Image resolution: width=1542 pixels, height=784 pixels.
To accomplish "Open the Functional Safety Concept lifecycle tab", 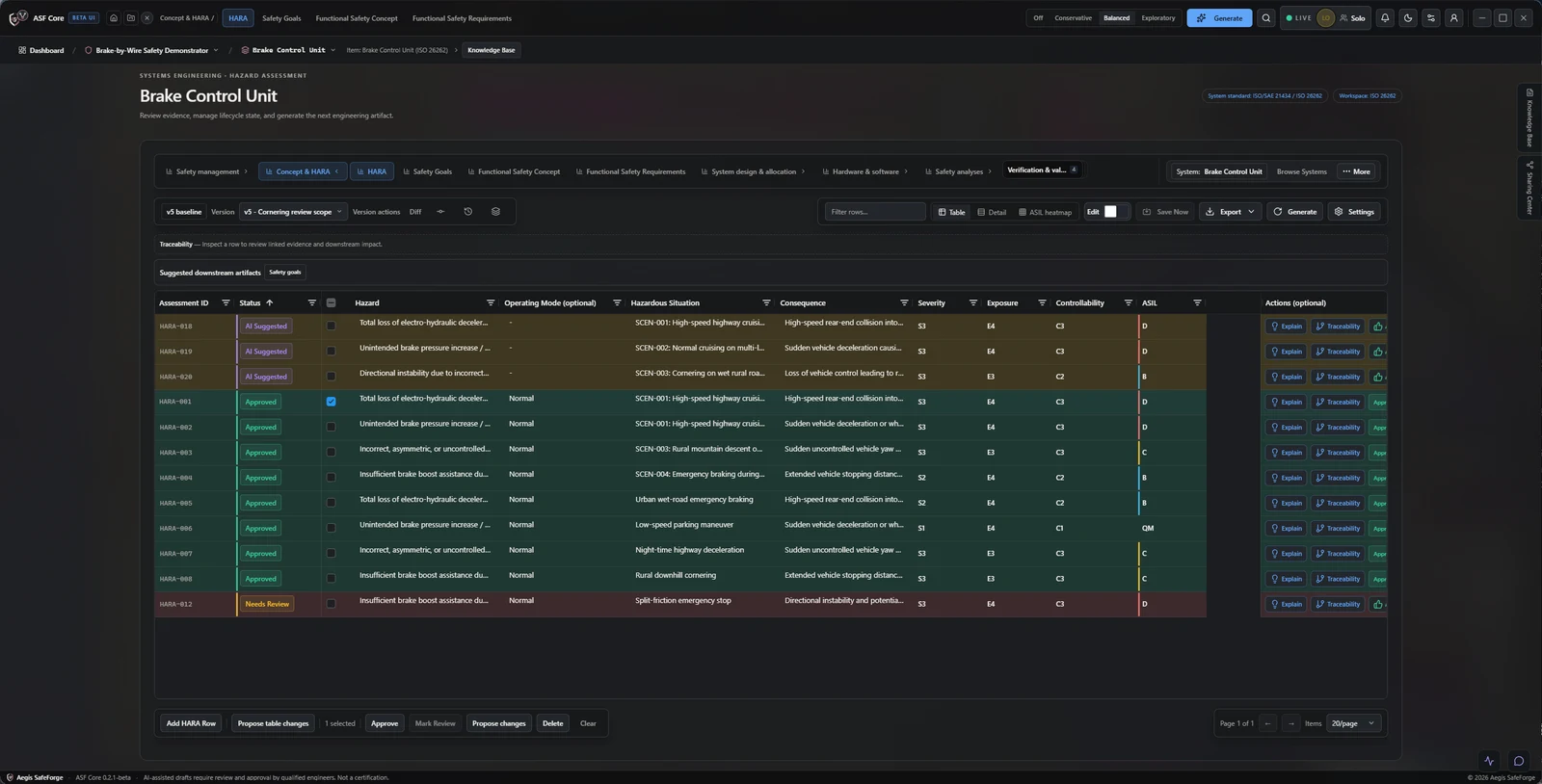I will click(x=514, y=171).
